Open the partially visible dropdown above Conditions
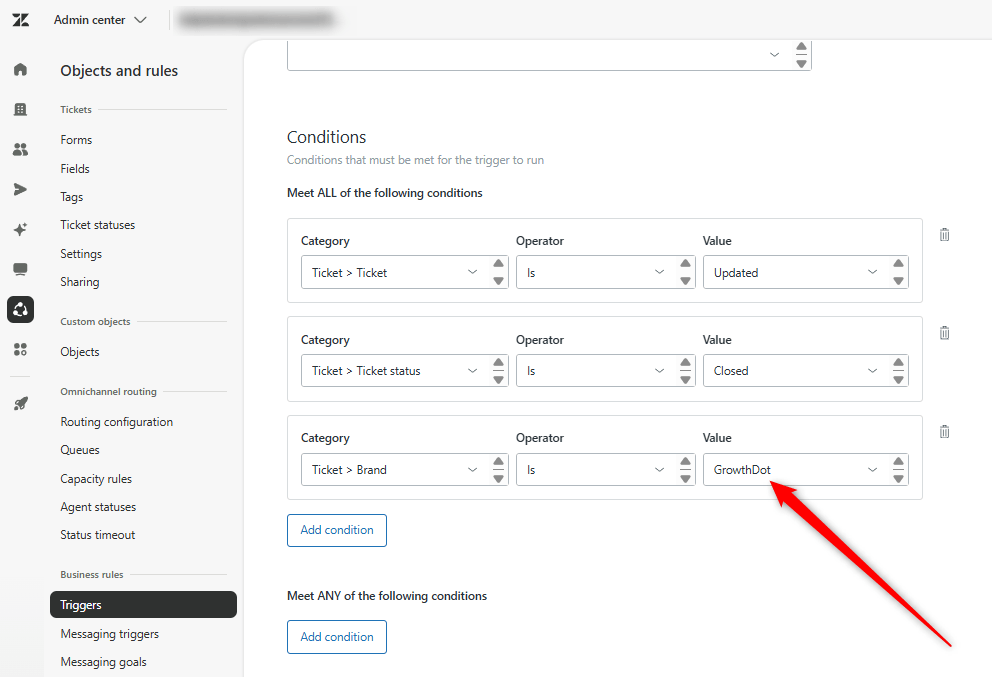Viewport: 992px width, 677px height. click(x=549, y=55)
